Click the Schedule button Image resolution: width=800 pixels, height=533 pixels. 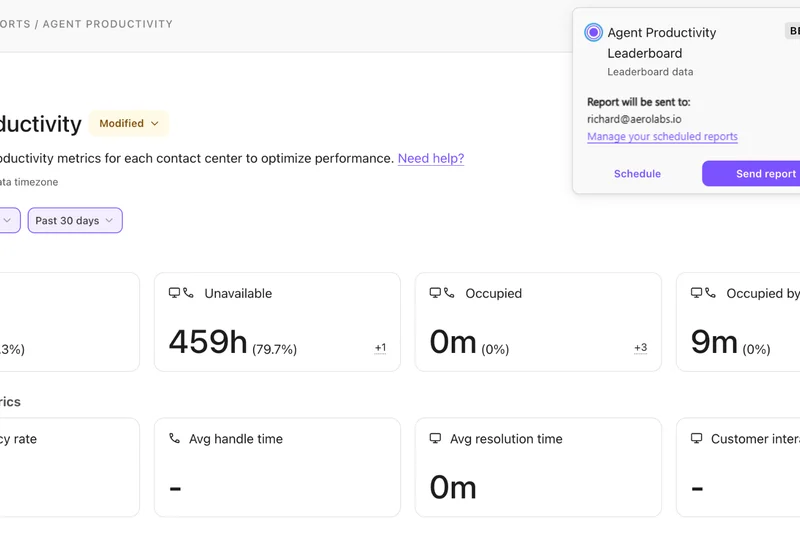(637, 174)
